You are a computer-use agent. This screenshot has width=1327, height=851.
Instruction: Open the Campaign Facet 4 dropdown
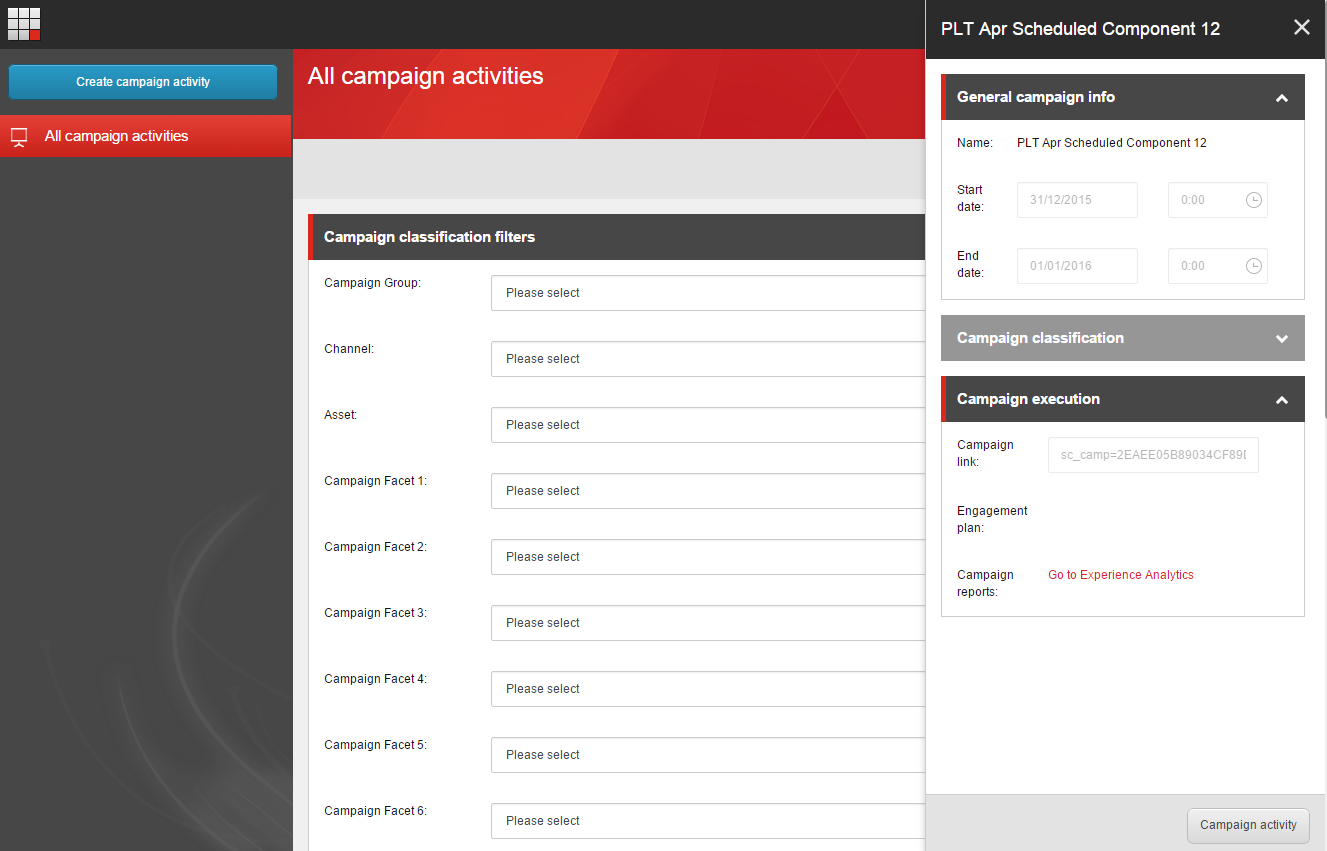point(708,689)
